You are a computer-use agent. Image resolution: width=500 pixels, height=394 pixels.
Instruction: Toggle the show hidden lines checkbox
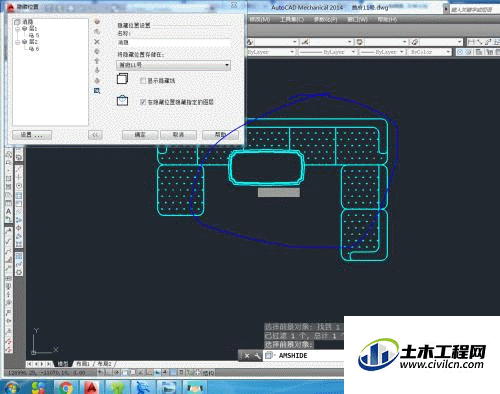point(143,80)
